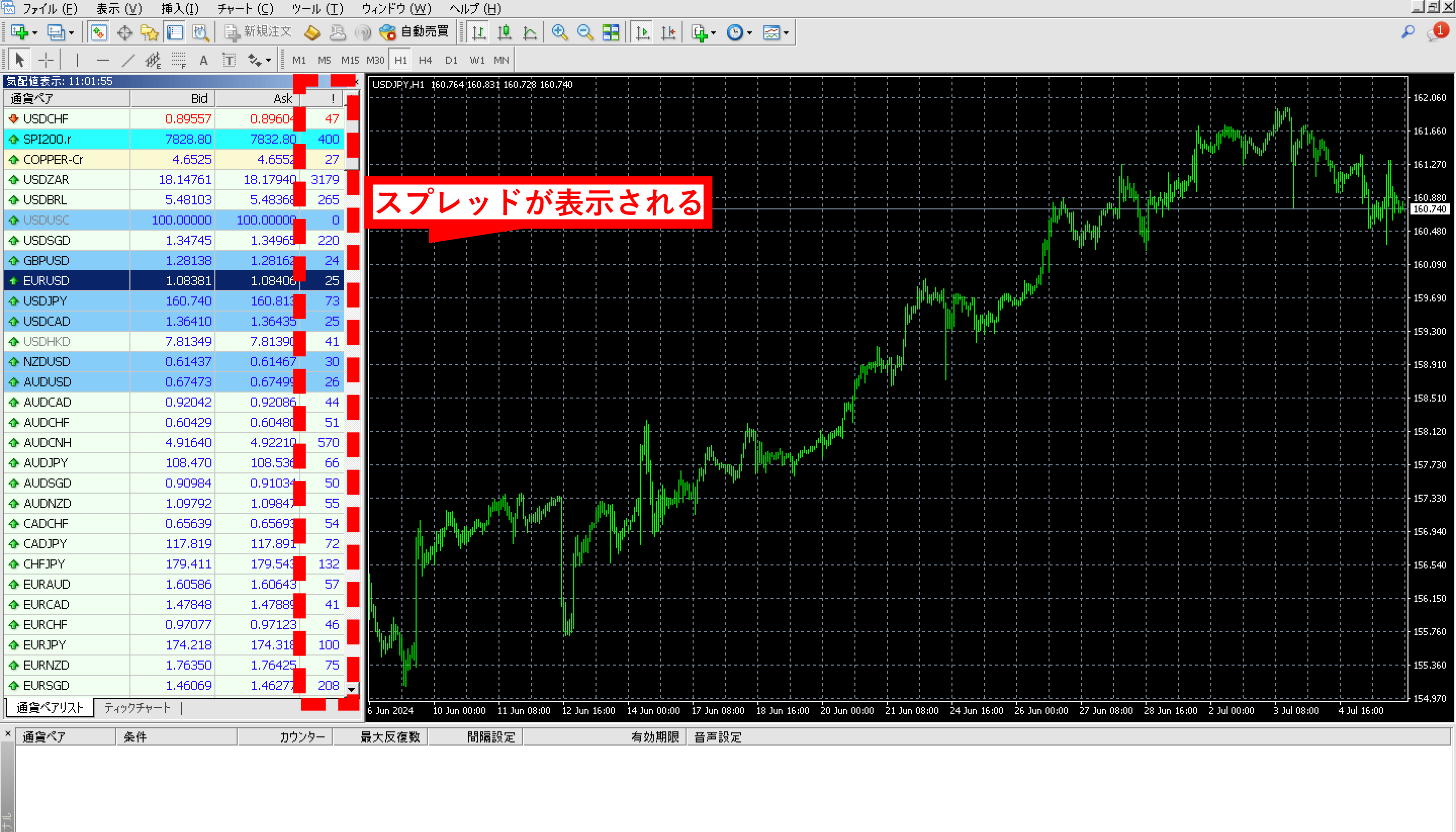
Task: Select the Fibonacci retracement tool
Action: pos(179,60)
